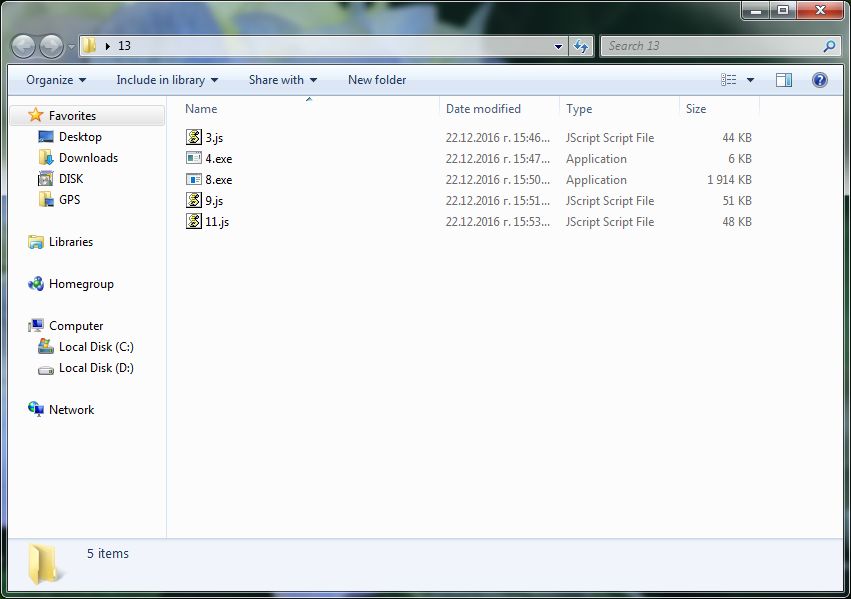The width and height of the screenshot is (851, 599).
Task: Click the Downloads folder icon
Action: [x=46, y=157]
